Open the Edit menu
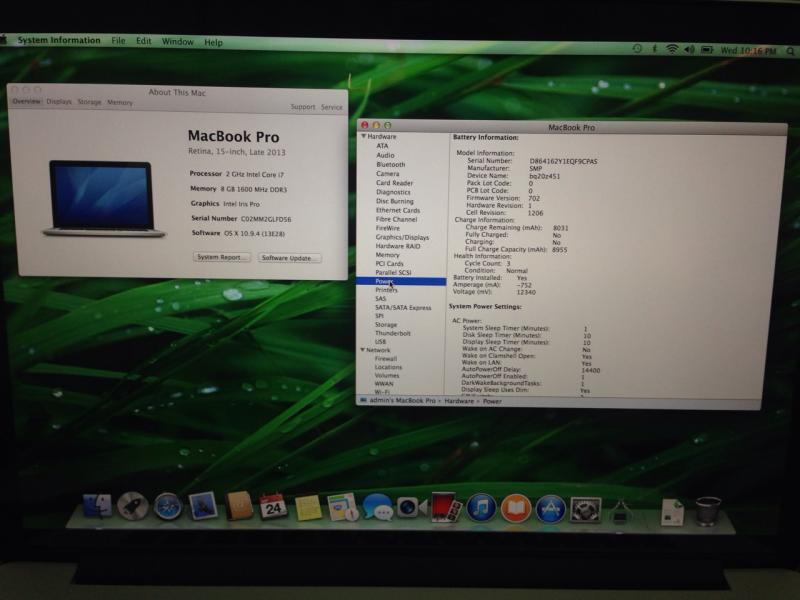Viewport: 800px width, 600px height. click(x=143, y=41)
